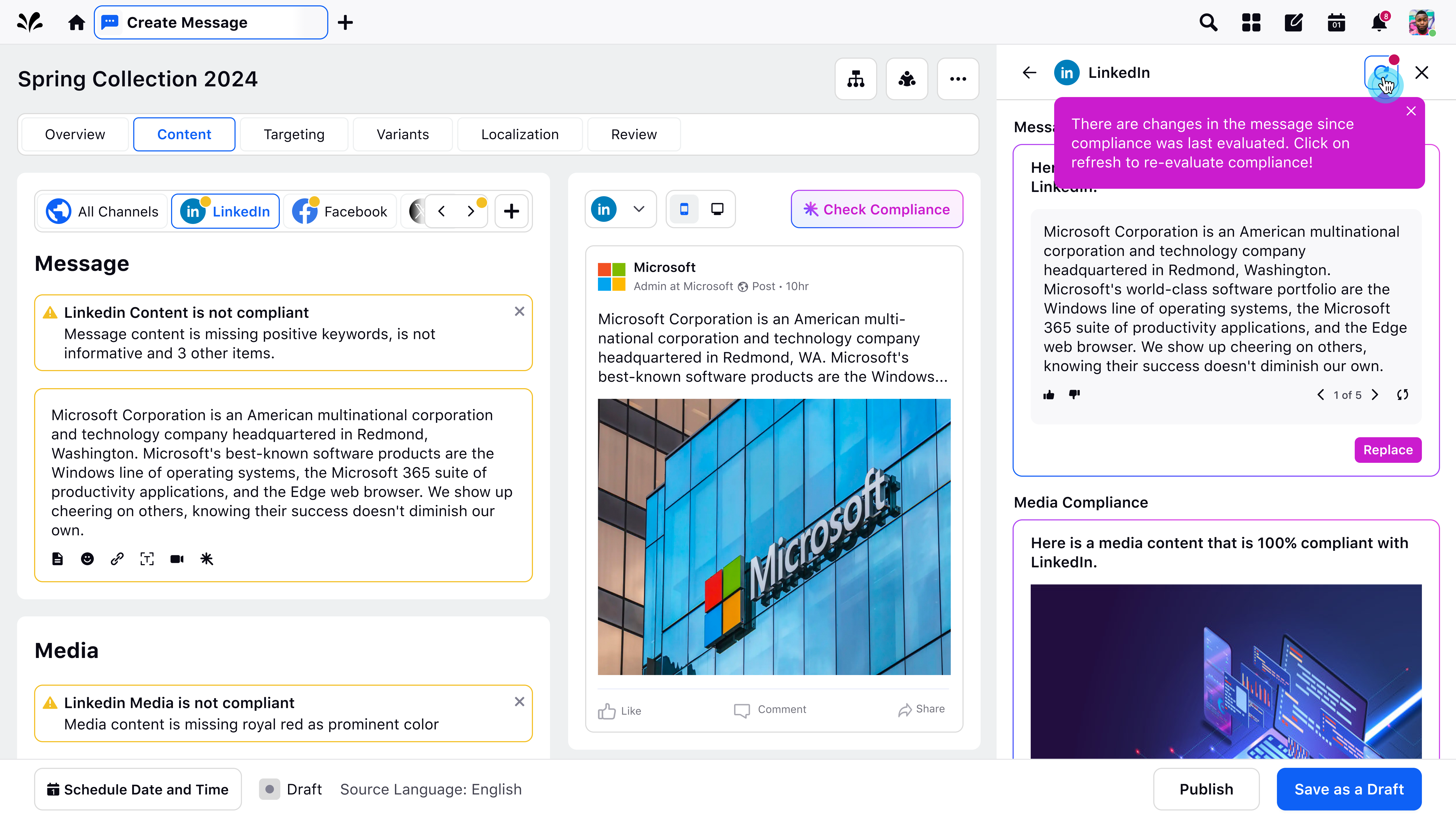Screen dimensions: 1456x819
Task: Click the video camera icon in the editor
Action: click(177, 559)
